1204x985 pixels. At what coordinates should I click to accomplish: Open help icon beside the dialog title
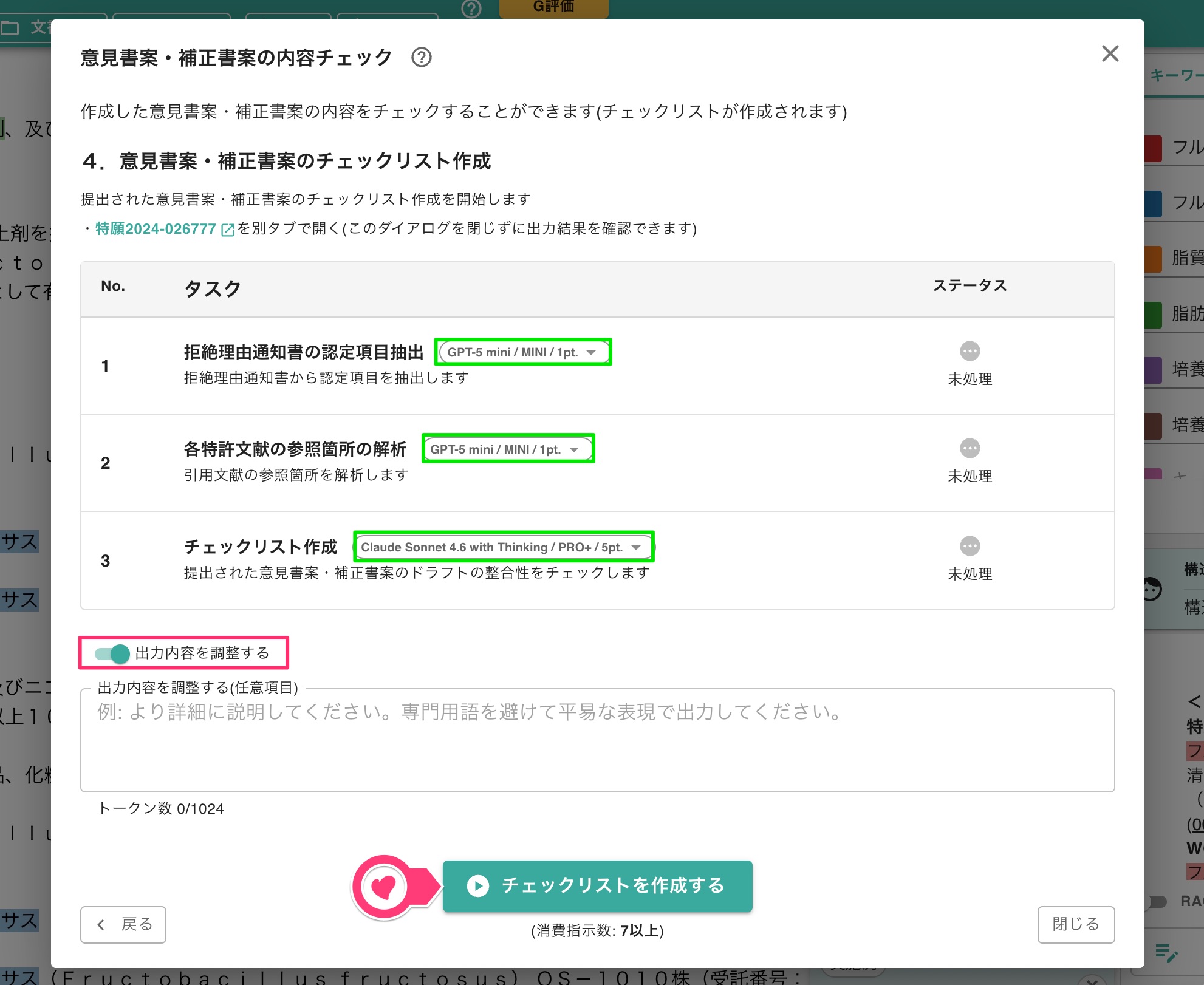[421, 57]
